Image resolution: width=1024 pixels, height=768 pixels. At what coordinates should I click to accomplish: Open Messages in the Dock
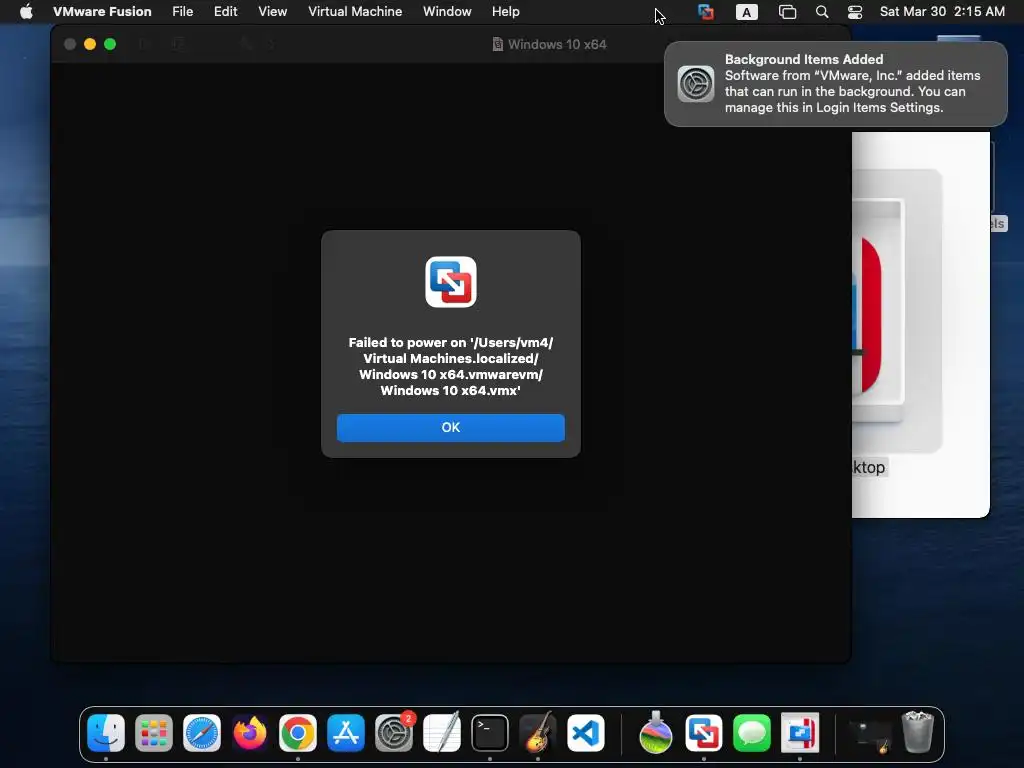click(752, 733)
